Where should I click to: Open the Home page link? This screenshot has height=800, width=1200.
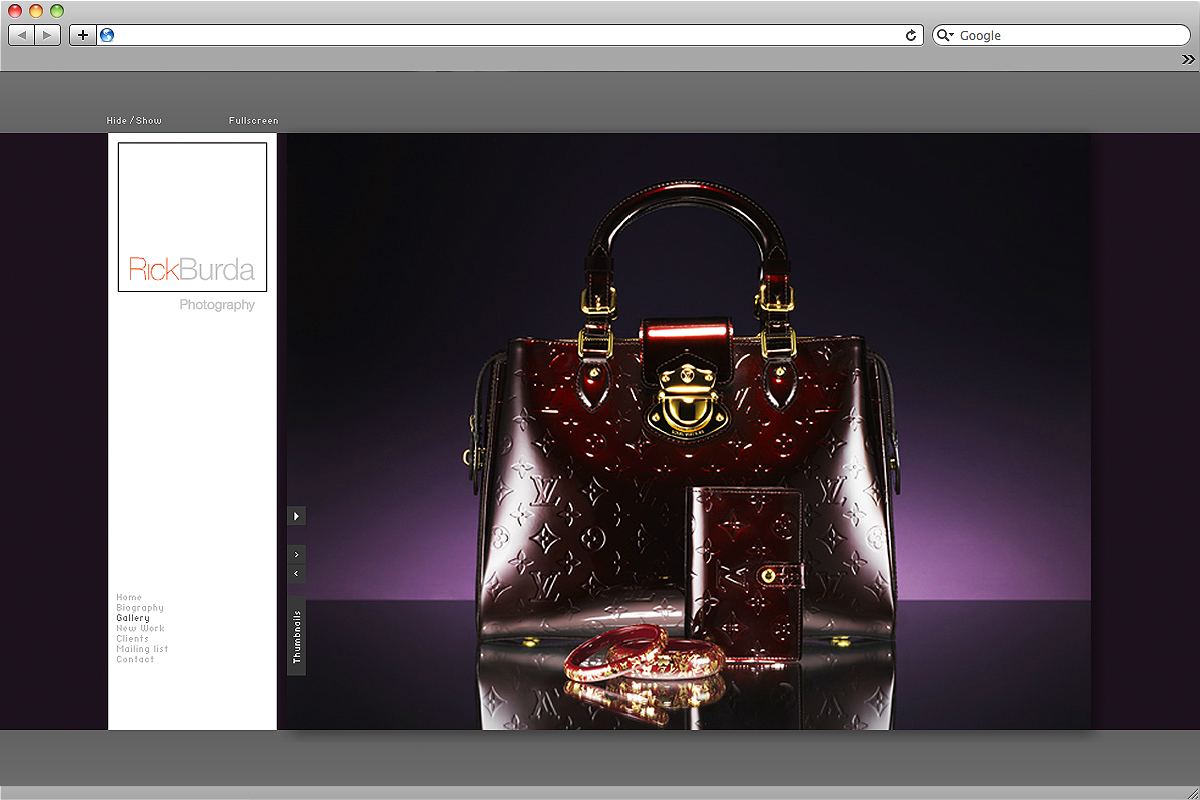coord(129,597)
